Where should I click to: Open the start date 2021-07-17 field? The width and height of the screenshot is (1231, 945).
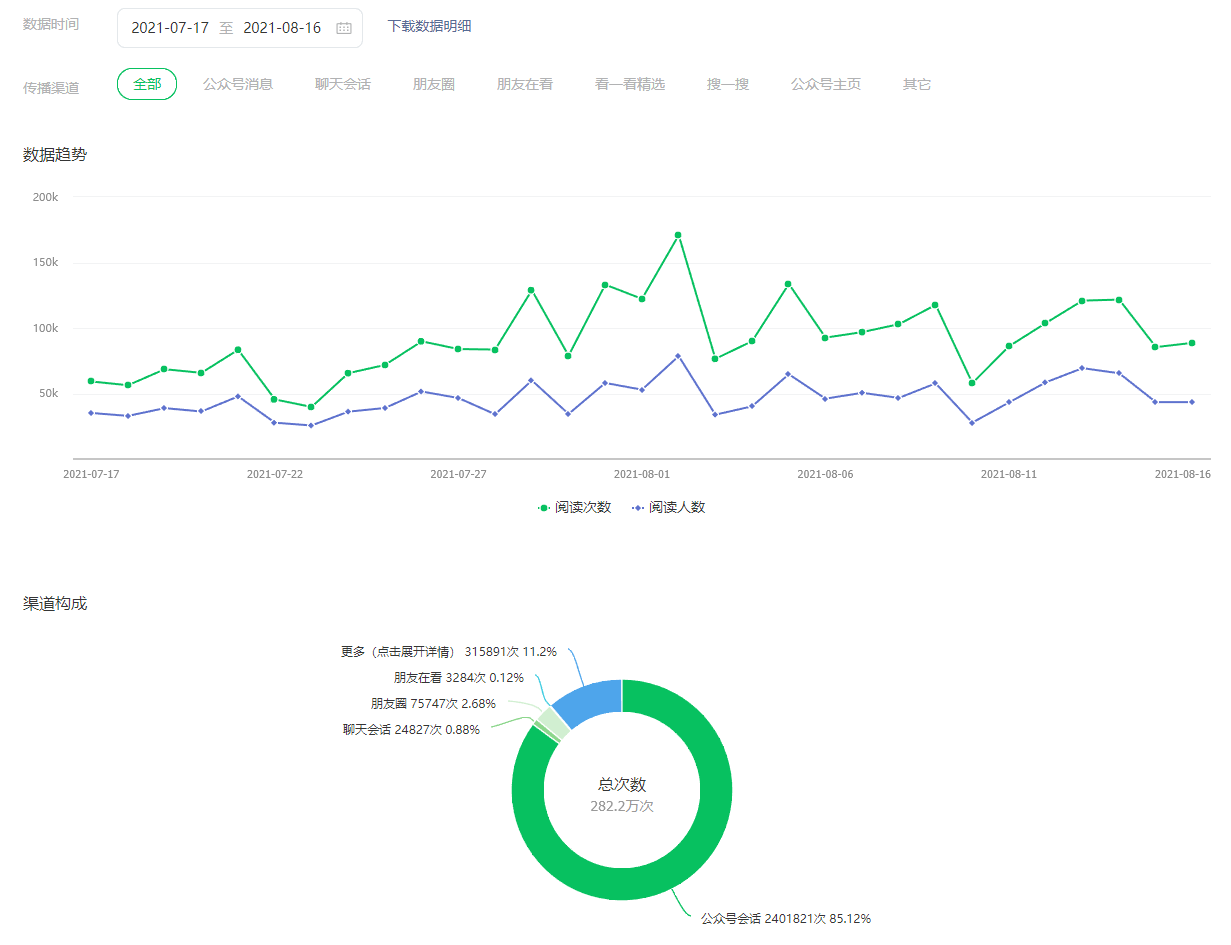[170, 28]
